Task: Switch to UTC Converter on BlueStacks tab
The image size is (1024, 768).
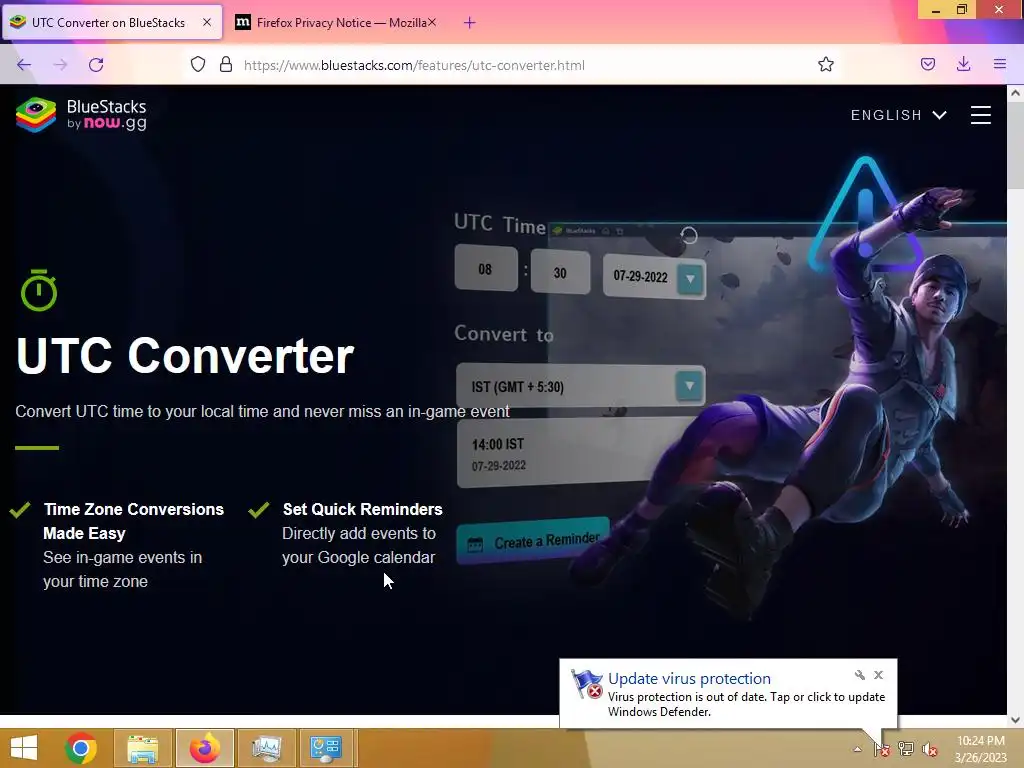Action: click(x=112, y=22)
